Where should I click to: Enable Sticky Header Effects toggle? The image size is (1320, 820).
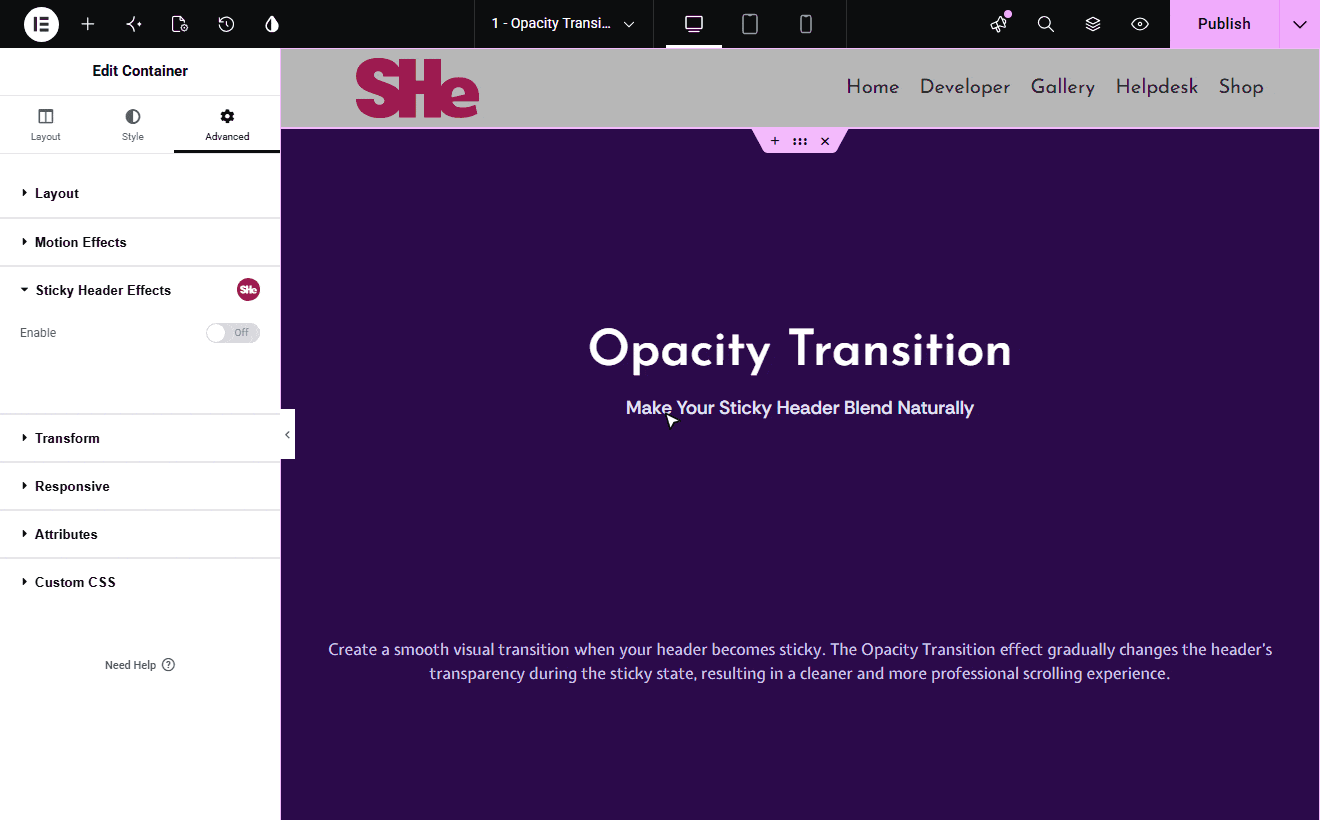pyautogui.click(x=233, y=333)
